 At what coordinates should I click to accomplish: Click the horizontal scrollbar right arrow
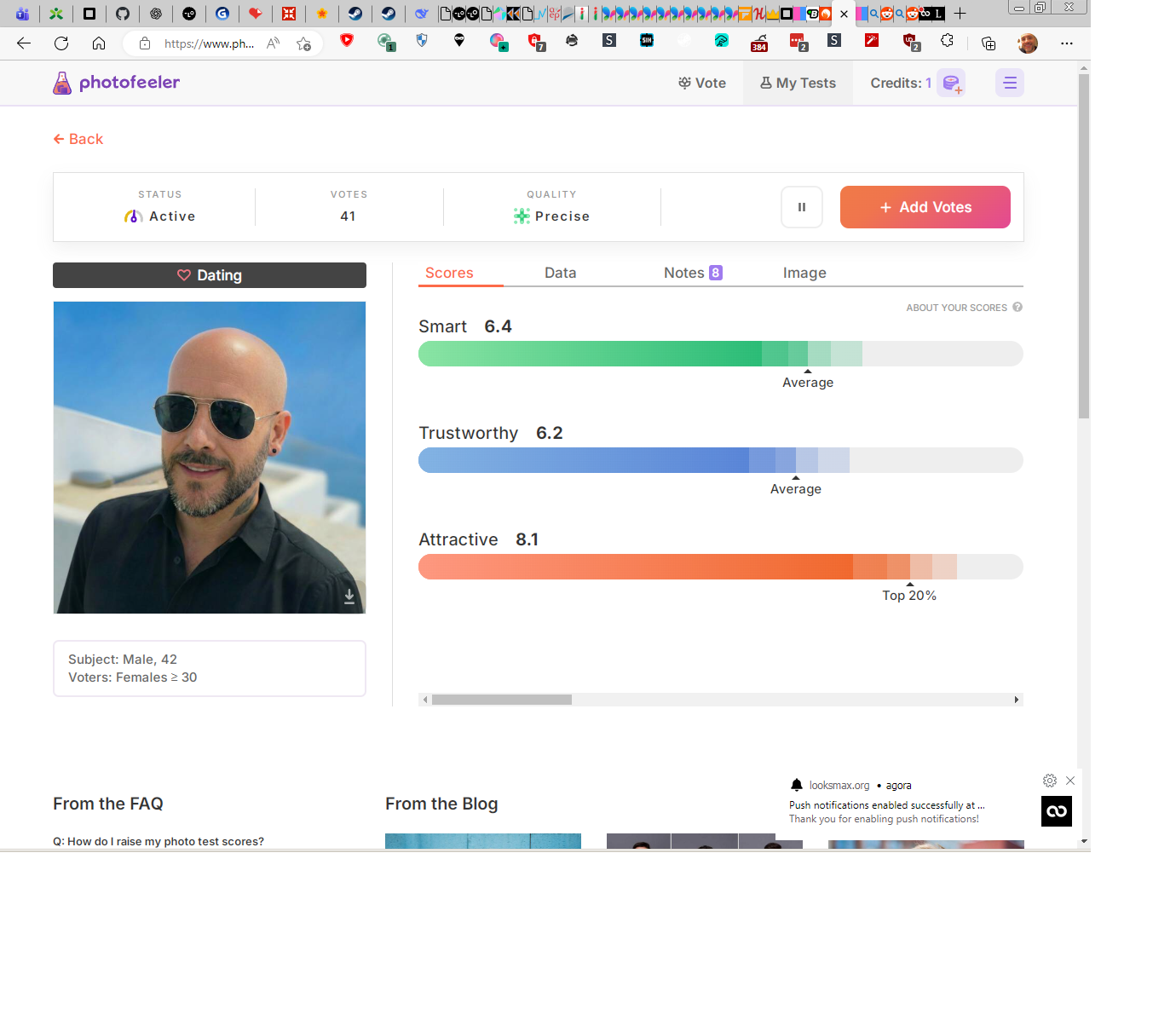[x=1016, y=700]
